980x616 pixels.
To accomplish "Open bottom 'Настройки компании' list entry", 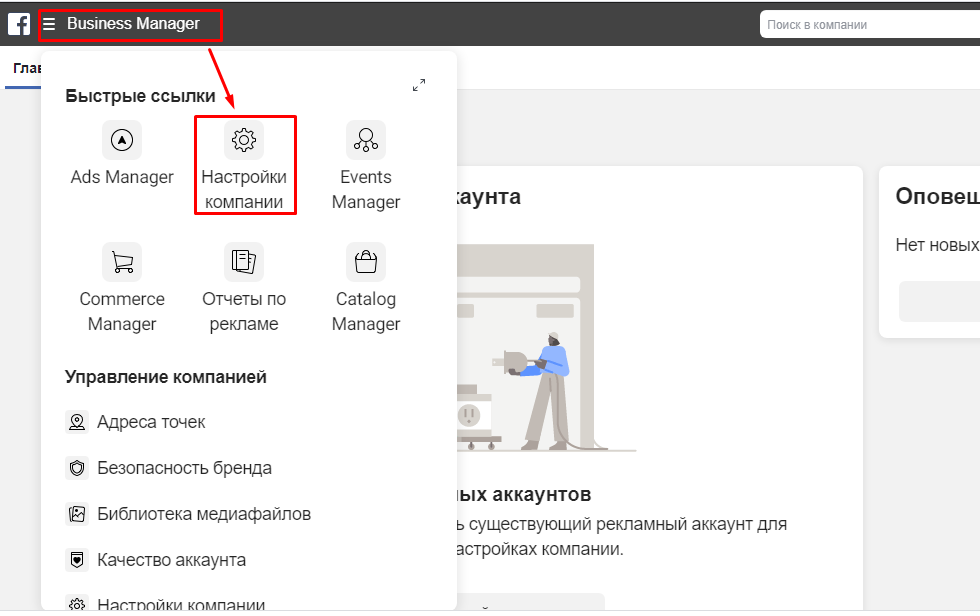I will (181, 604).
